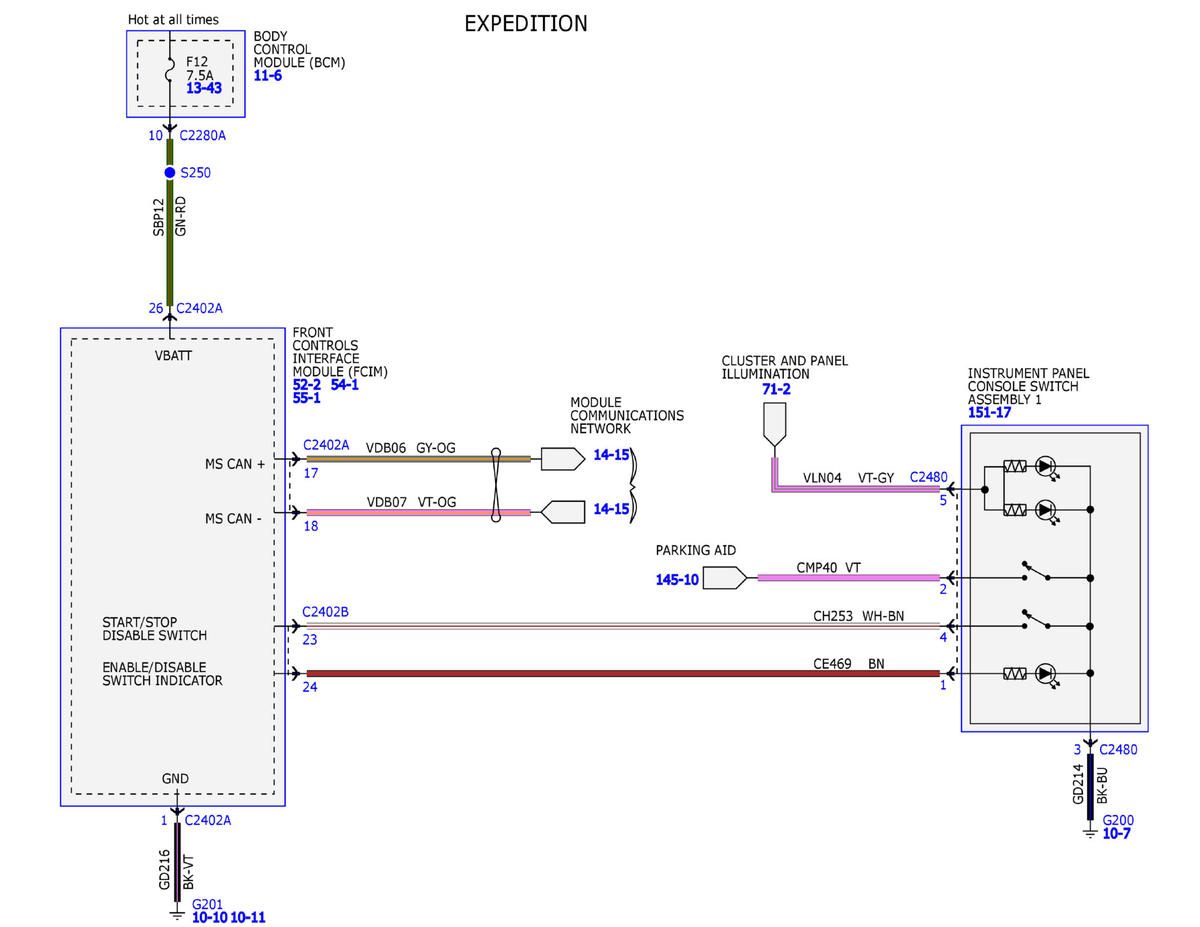Image resolution: width=1200 pixels, height=927 pixels.
Task: Open console switch reference 151-17
Action: point(991,412)
